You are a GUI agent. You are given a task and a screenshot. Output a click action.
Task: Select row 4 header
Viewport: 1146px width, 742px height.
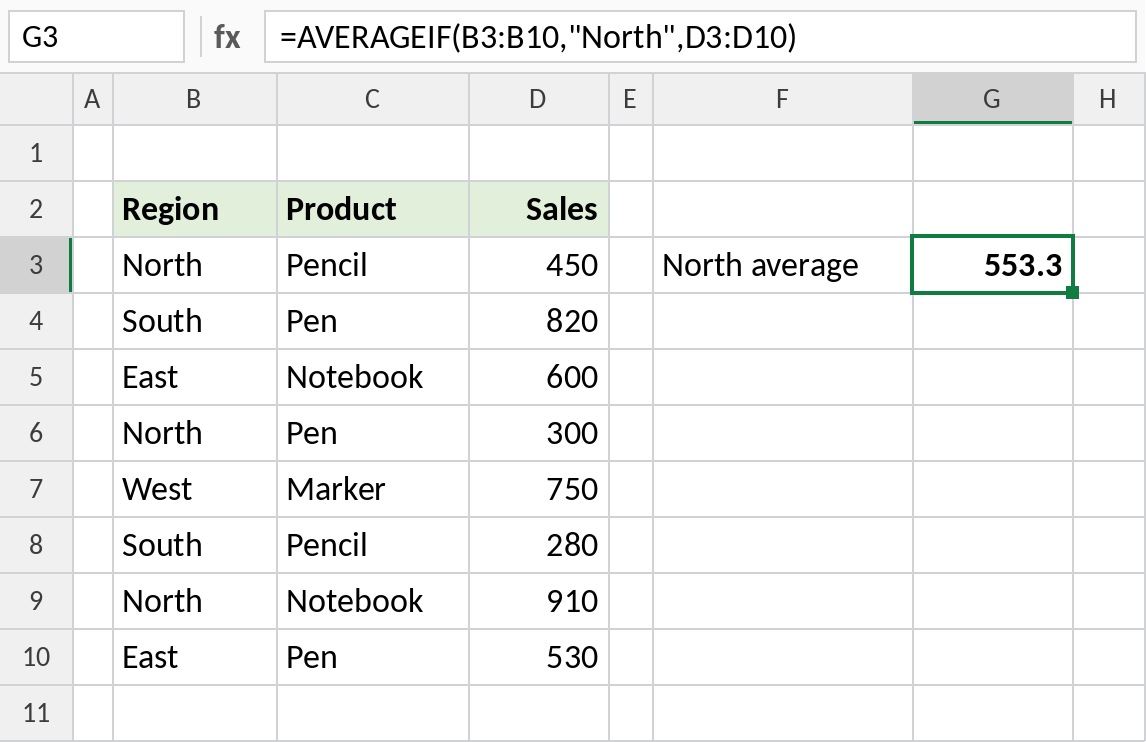(x=36, y=321)
